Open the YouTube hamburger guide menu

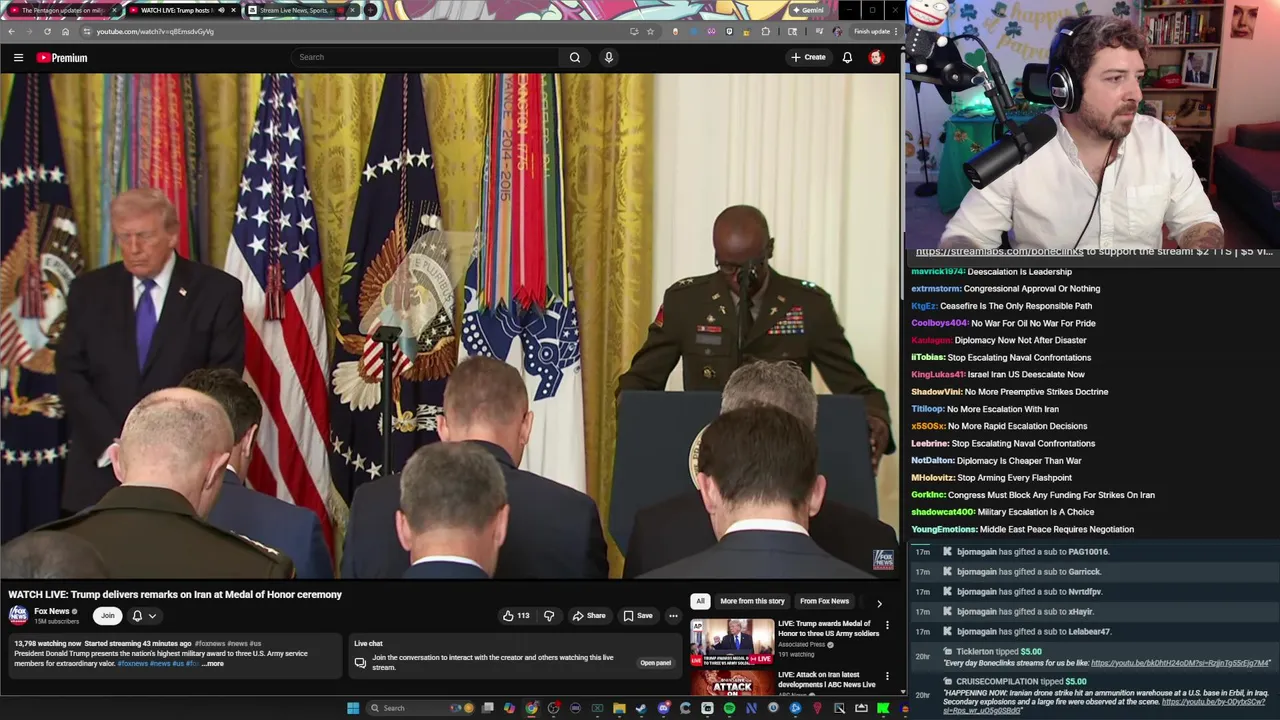(18, 58)
